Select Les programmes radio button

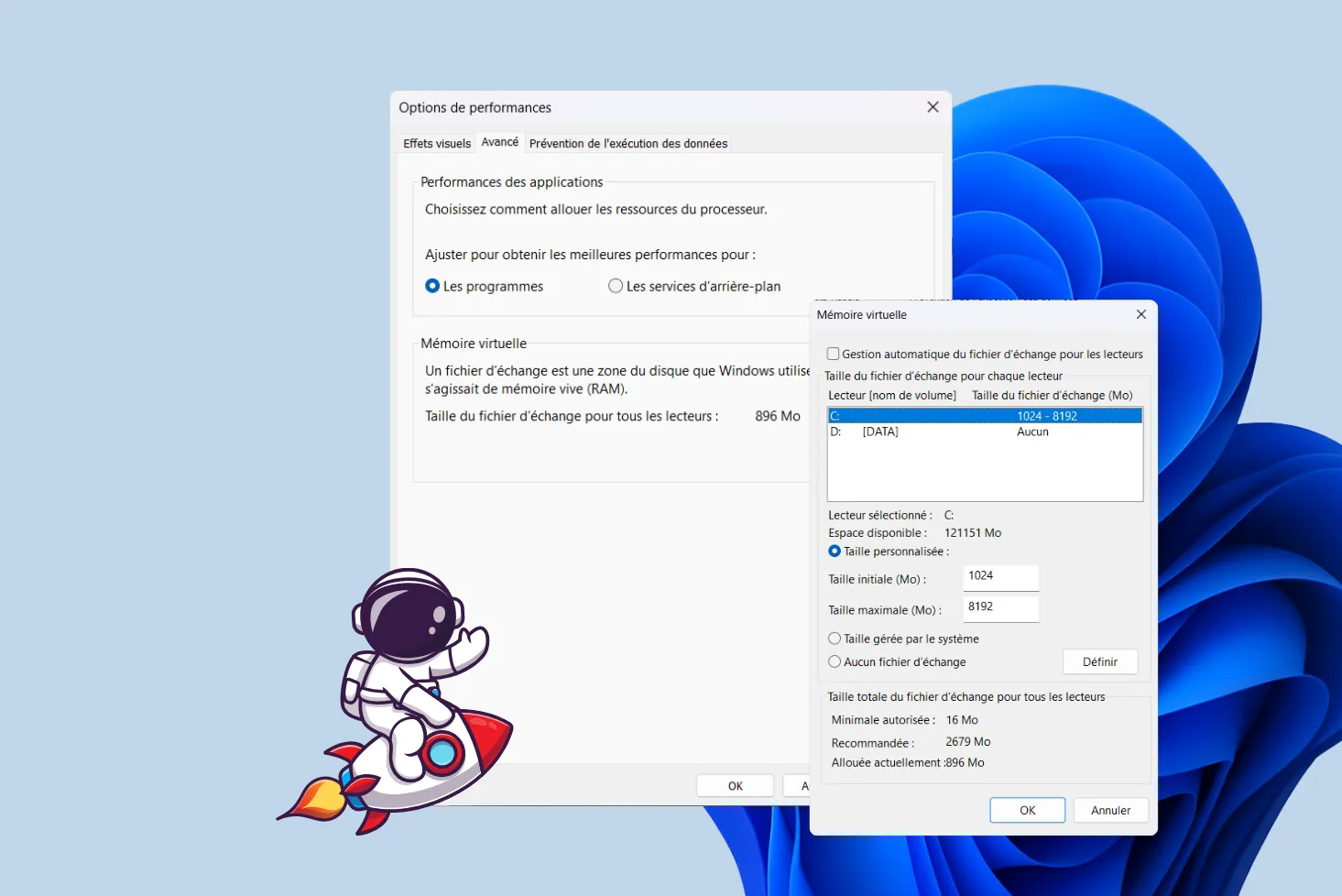431,286
